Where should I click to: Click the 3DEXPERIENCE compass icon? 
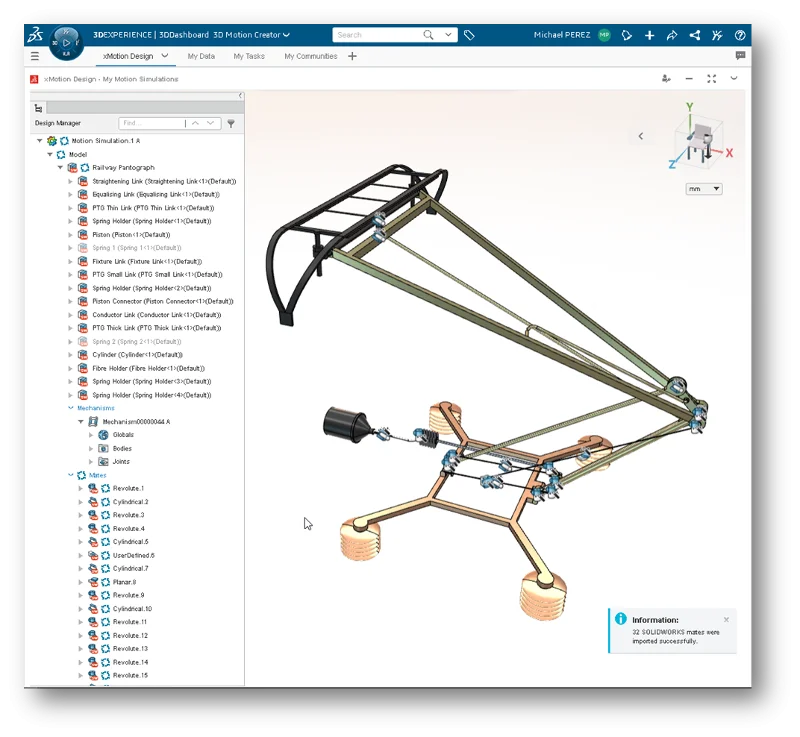(65, 43)
